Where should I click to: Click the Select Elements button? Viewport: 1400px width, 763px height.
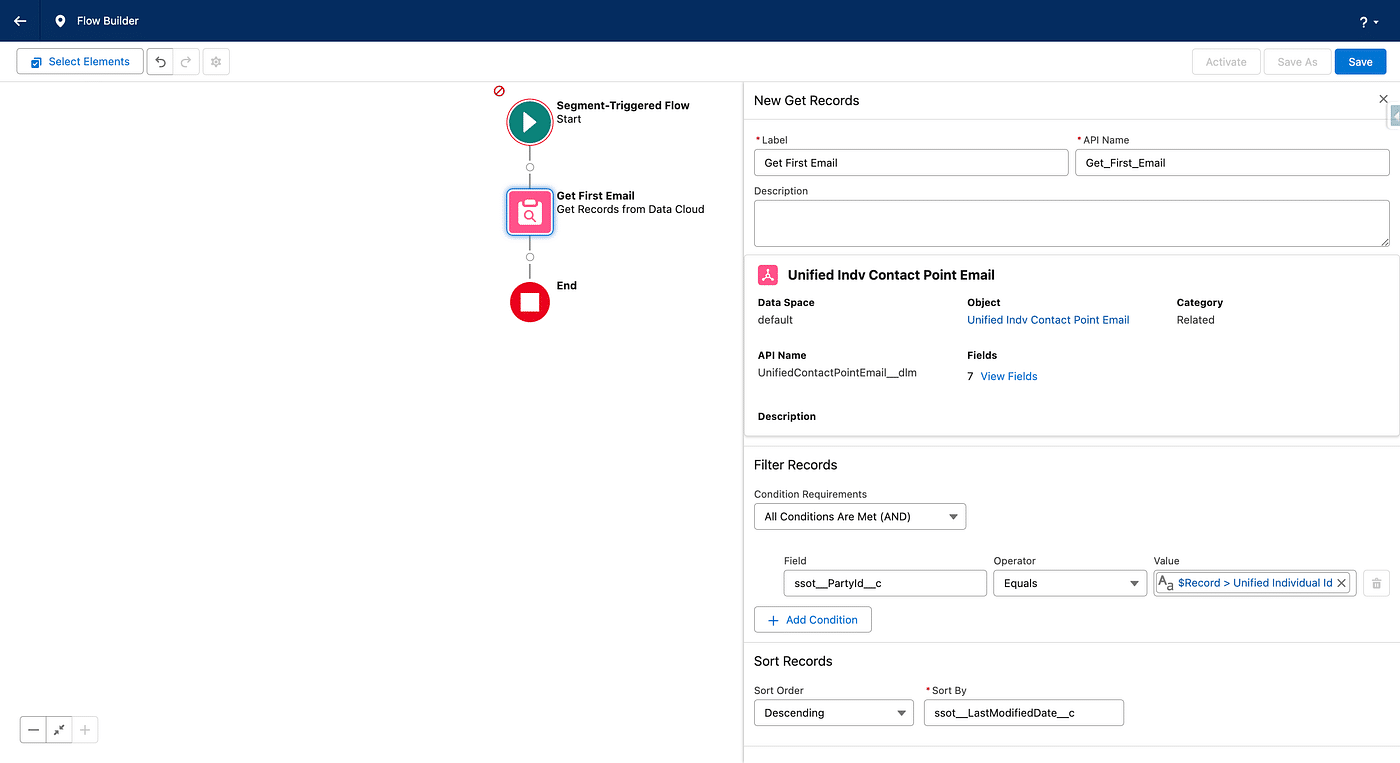[x=80, y=62]
